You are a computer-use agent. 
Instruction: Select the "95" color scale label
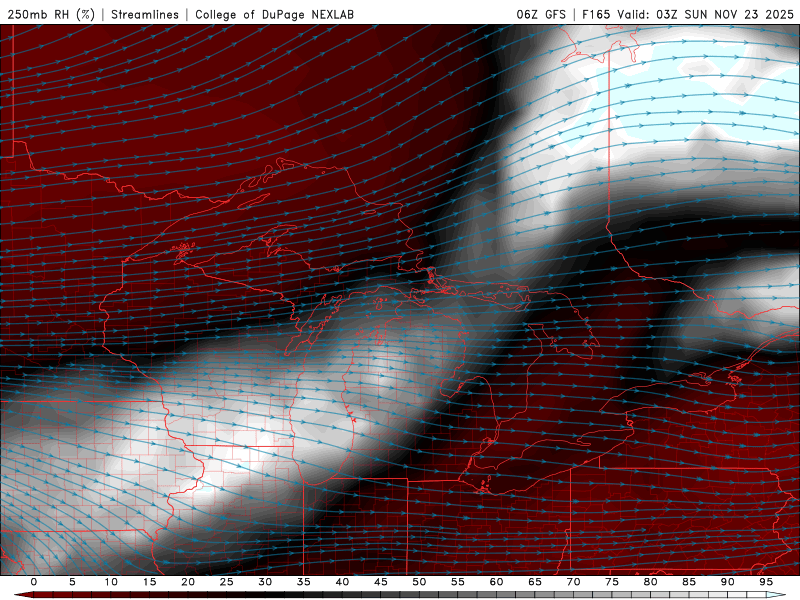766,582
